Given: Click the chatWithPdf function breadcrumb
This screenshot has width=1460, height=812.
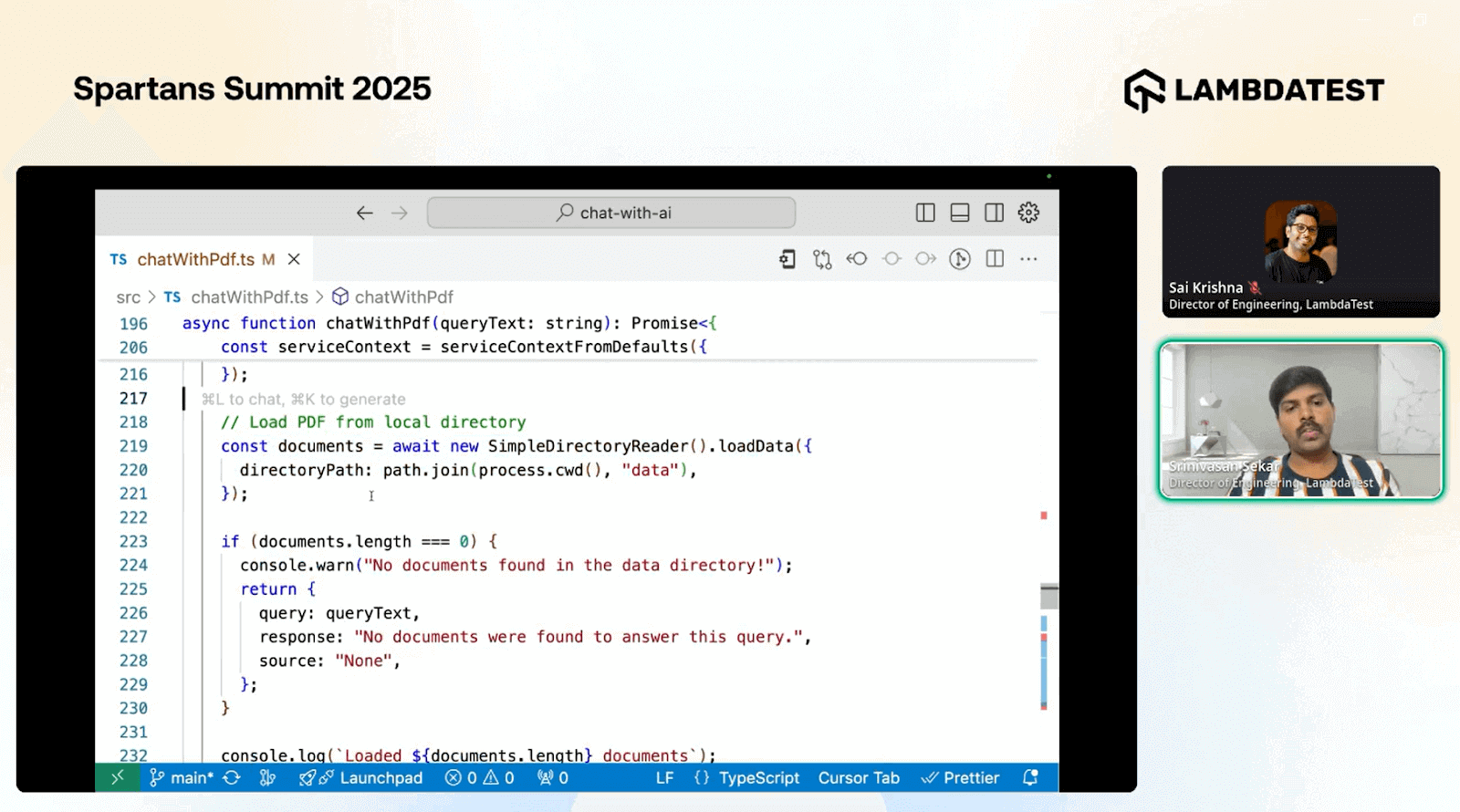Looking at the screenshot, I should 393,297.
